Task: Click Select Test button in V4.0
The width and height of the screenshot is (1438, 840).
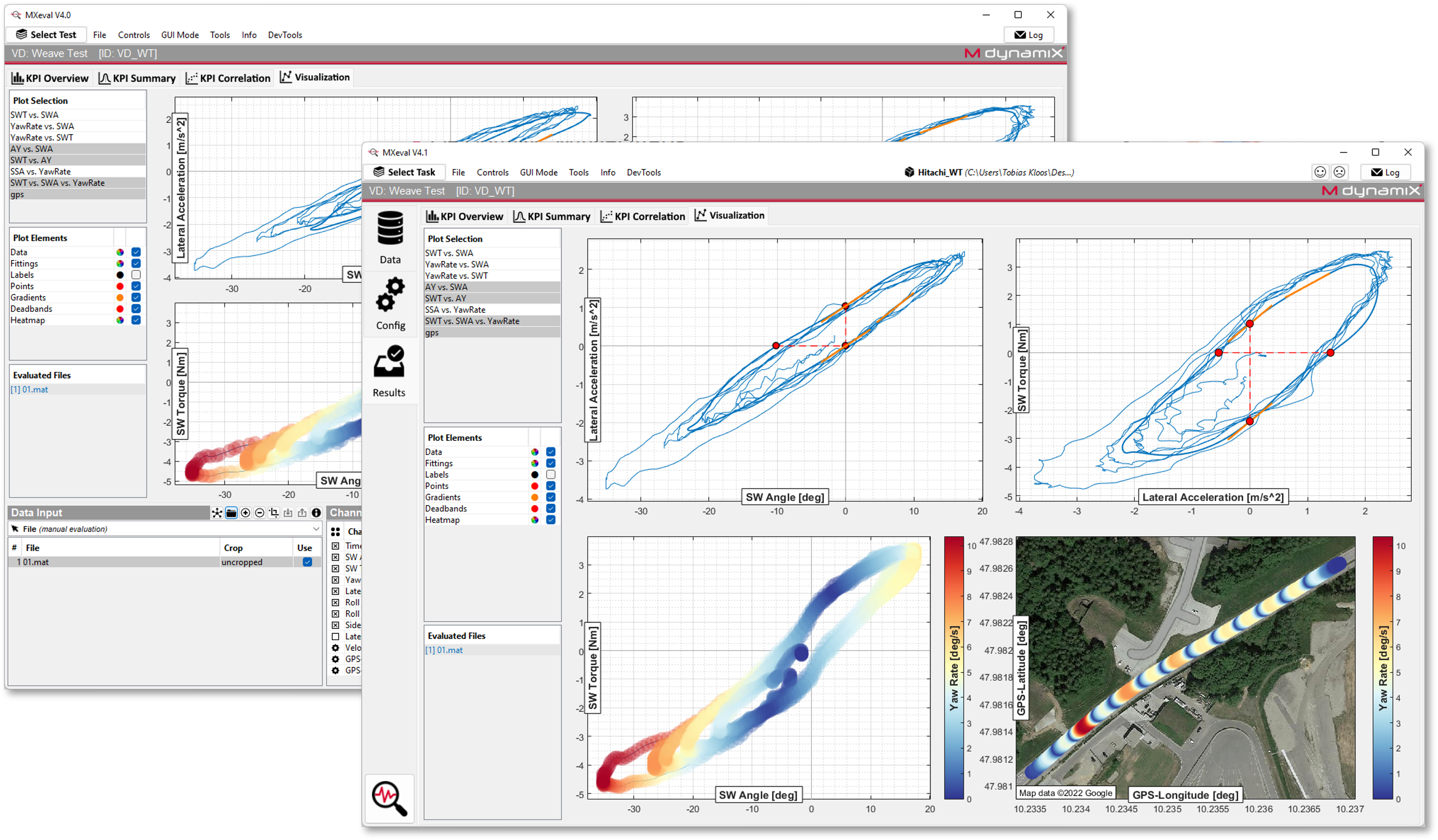Action: point(46,35)
